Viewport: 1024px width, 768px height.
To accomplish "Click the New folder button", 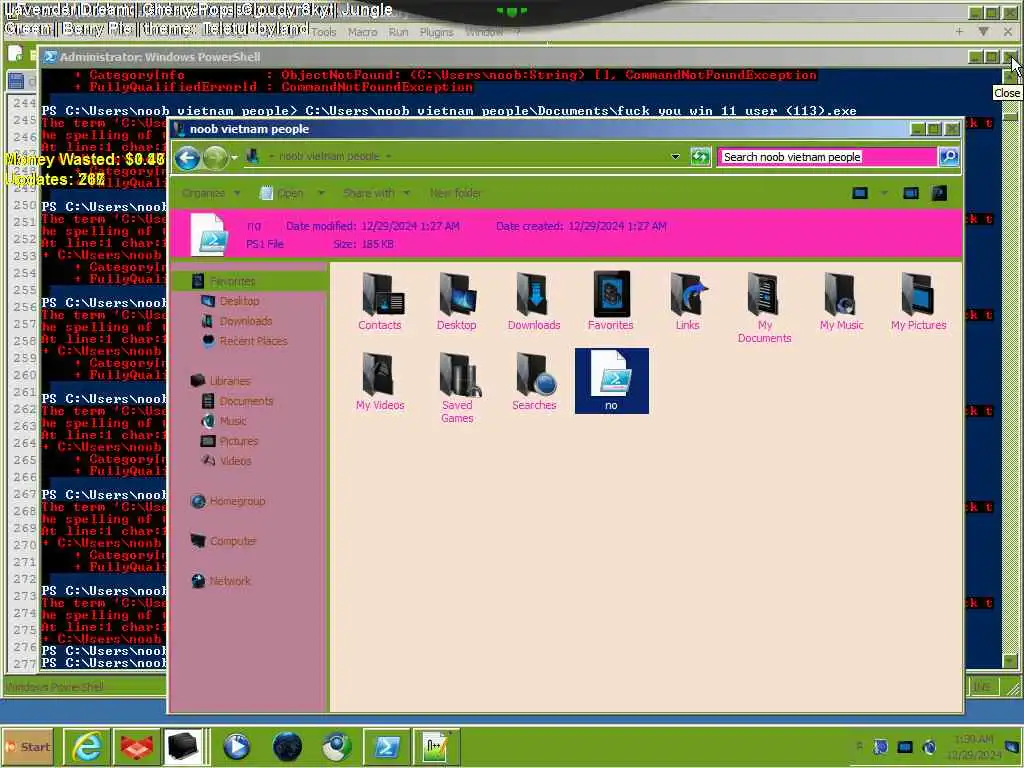I will [x=455, y=193].
